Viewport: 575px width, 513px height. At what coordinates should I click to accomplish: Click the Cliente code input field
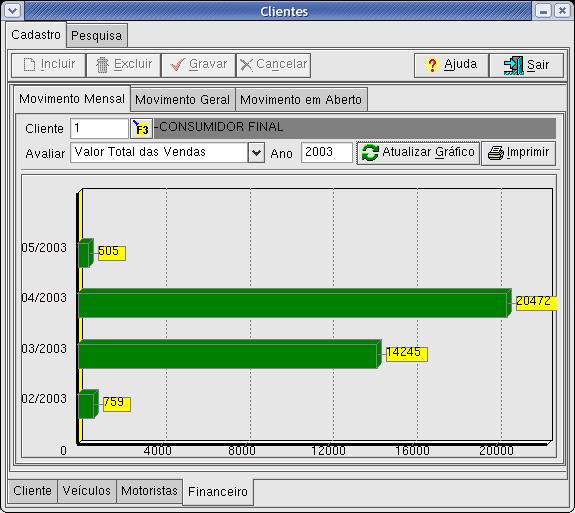pyautogui.click(x=99, y=128)
